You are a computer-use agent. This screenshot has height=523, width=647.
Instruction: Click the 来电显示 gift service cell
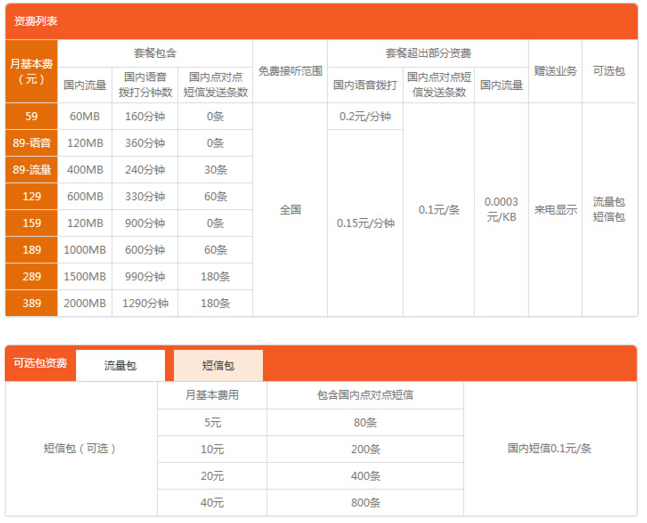(x=555, y=210)
